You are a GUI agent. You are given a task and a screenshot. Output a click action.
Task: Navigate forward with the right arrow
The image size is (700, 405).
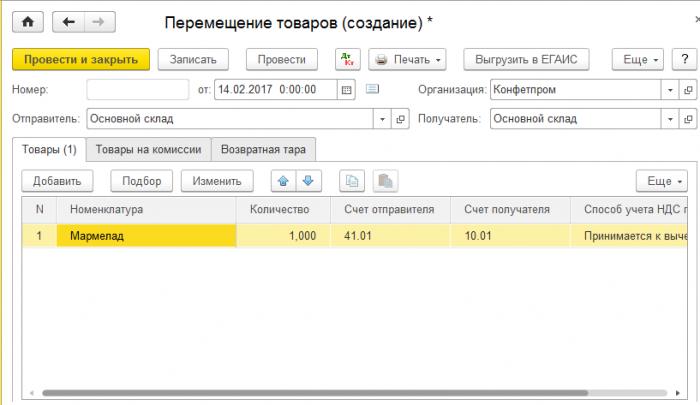(x=100, y=22)
